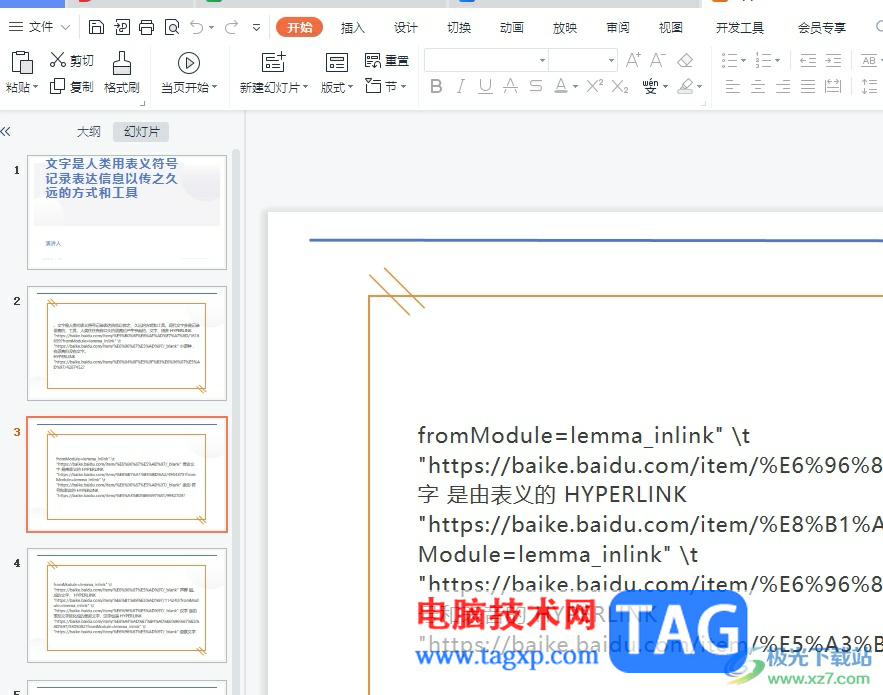This screenshot has width=883, height=695.
Task: Expand the 文件 menu arrow
Action: click(x=65, y=27)
